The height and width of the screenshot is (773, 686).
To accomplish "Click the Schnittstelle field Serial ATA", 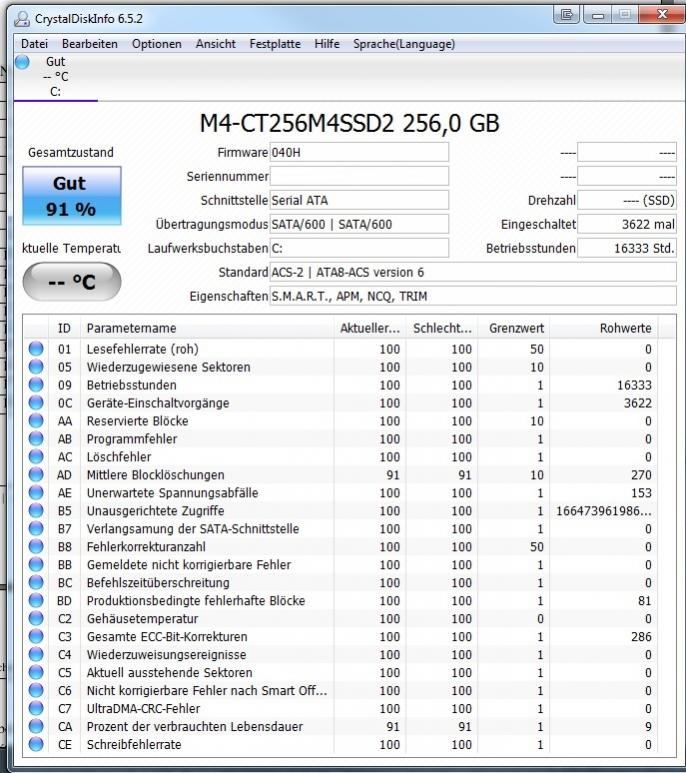I will 359,200.
